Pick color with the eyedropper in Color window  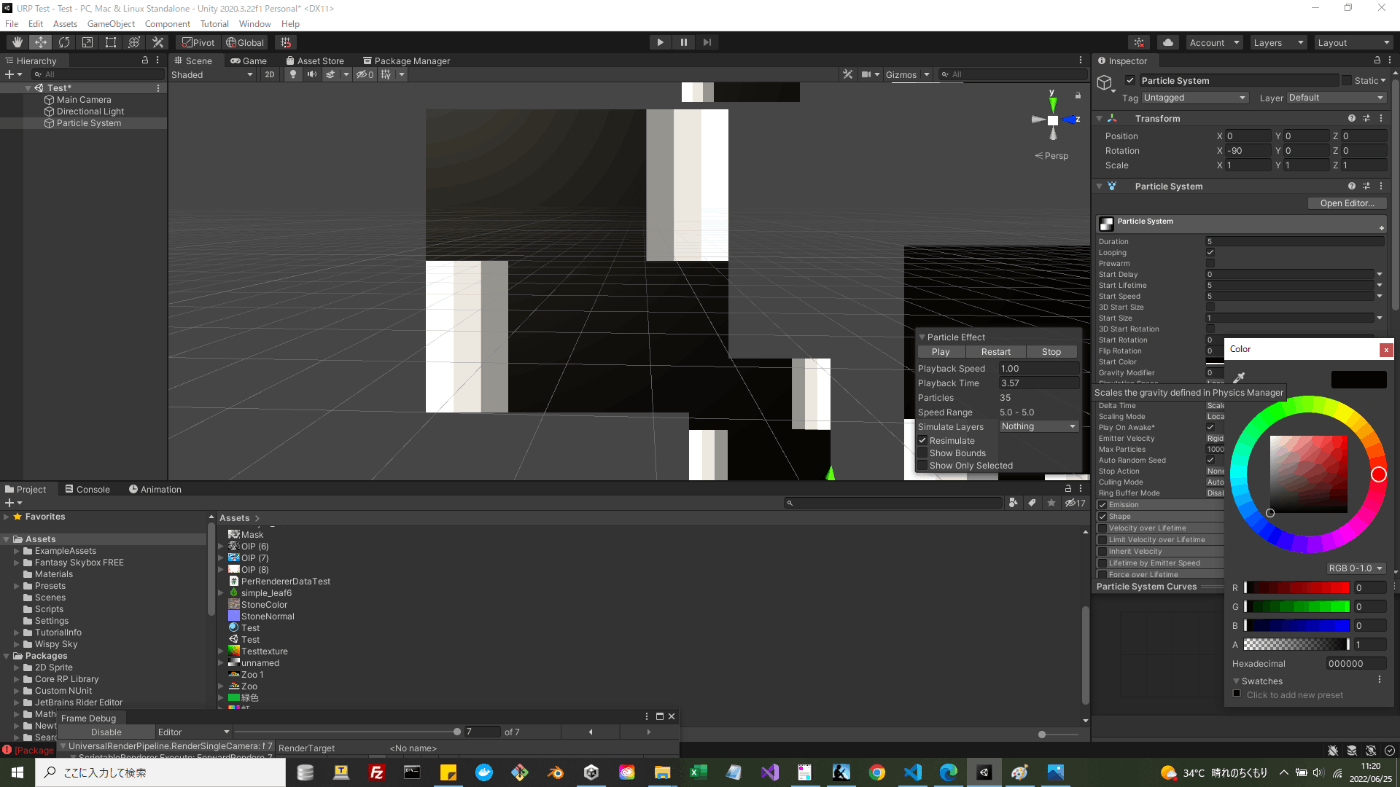[x=1239, y=378]
